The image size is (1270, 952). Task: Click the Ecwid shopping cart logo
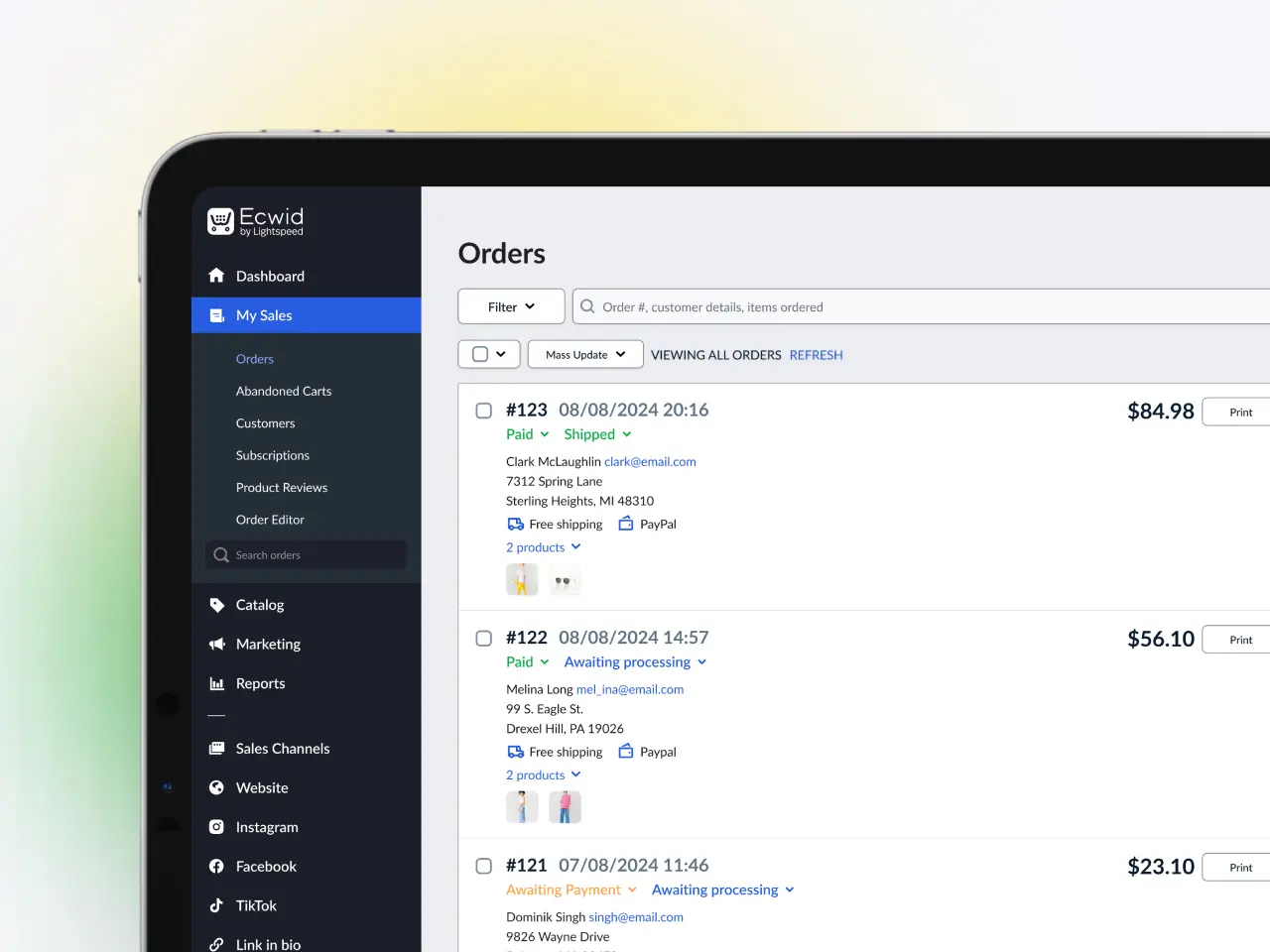point(220,221)
